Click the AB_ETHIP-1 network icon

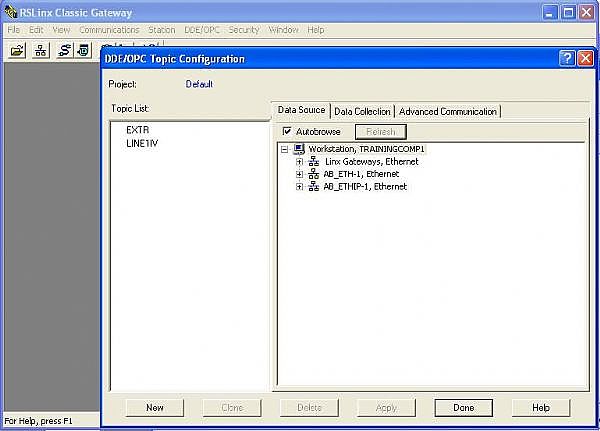tap(313, 187)
